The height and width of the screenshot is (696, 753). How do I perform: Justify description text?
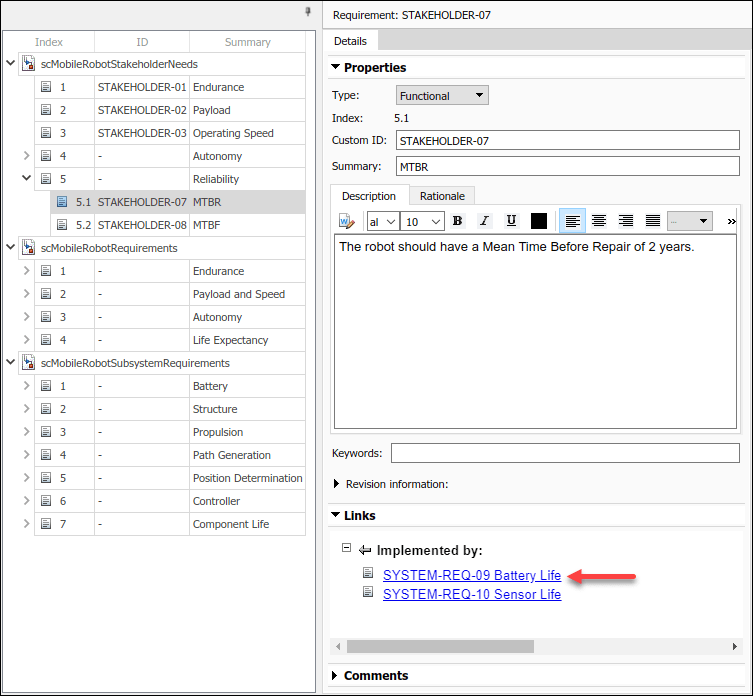(x=653, y=221)
